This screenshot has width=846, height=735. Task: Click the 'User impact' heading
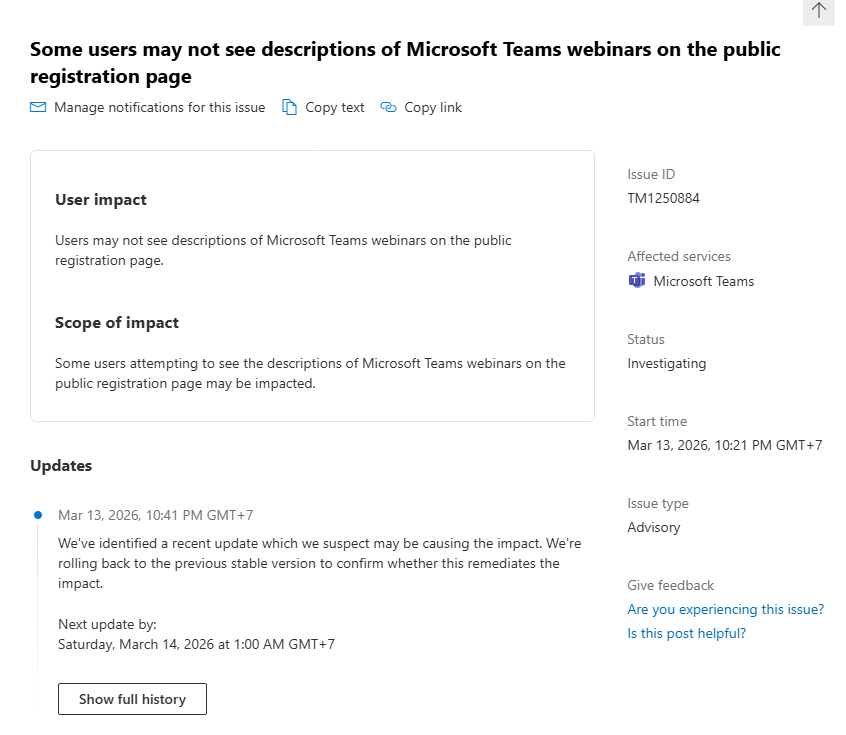[100, 200]
